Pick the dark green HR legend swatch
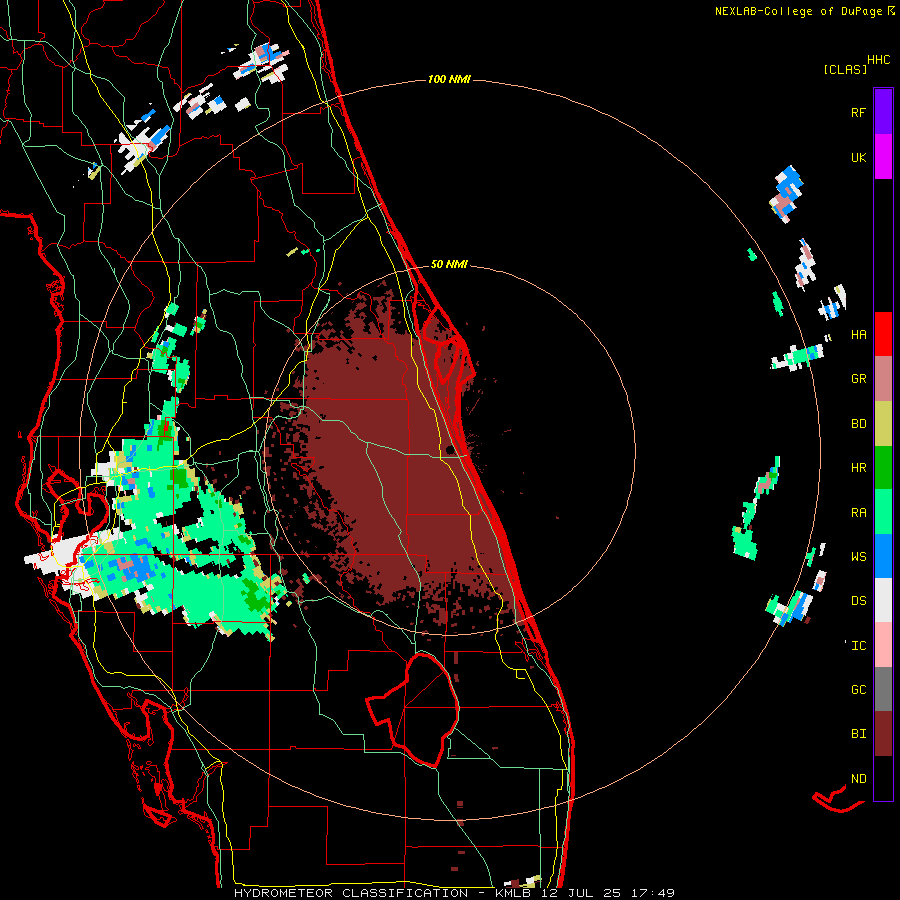This screenshot has width=900, height=900. pyautogui.click(x=883, y=467)
